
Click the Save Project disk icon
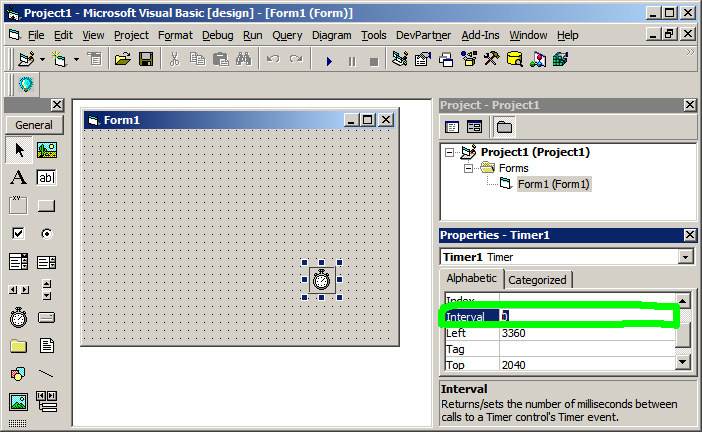pyautogui.click(x=145, y=60)
